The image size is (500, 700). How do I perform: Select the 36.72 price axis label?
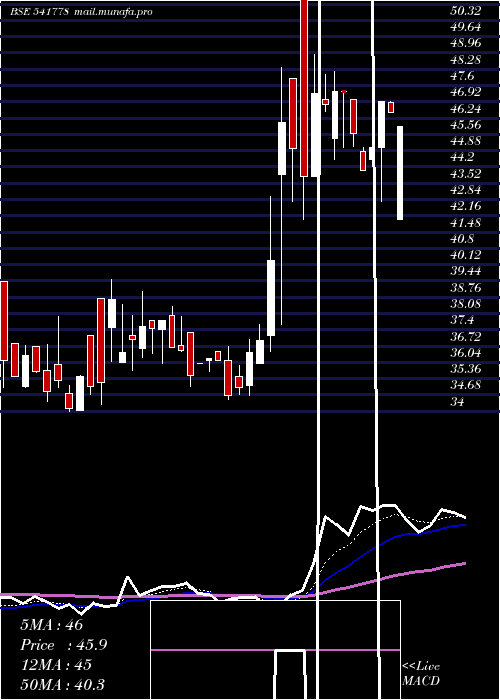click(x=466, y=336)
